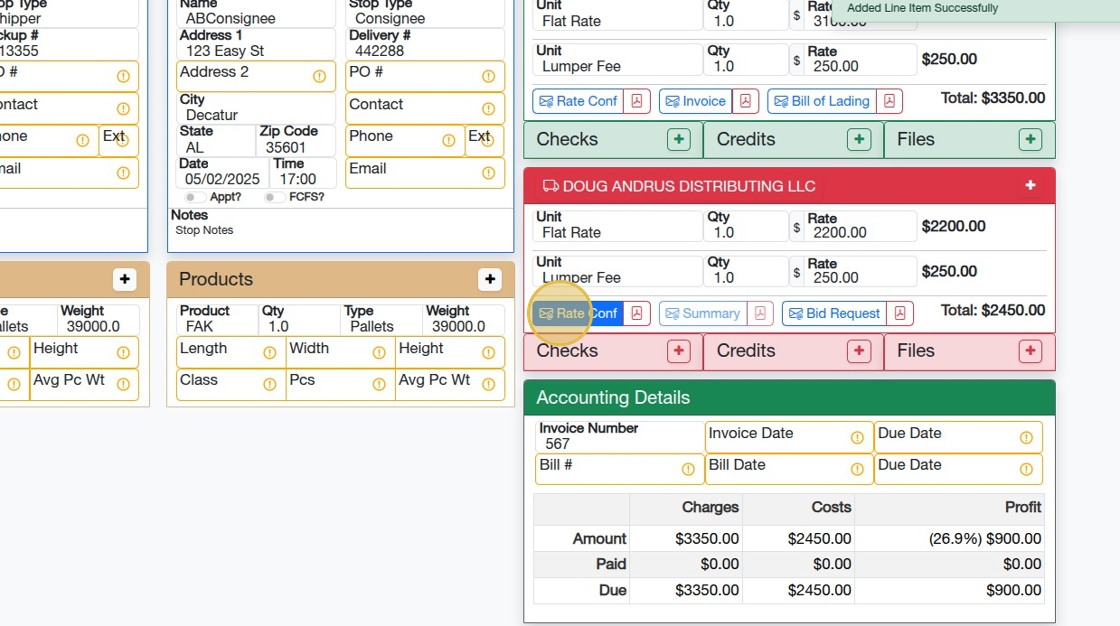Viewport: 1120px width, 626px height.
Task: Open PDF for customer Rate Conf
Action: (636, 101)
